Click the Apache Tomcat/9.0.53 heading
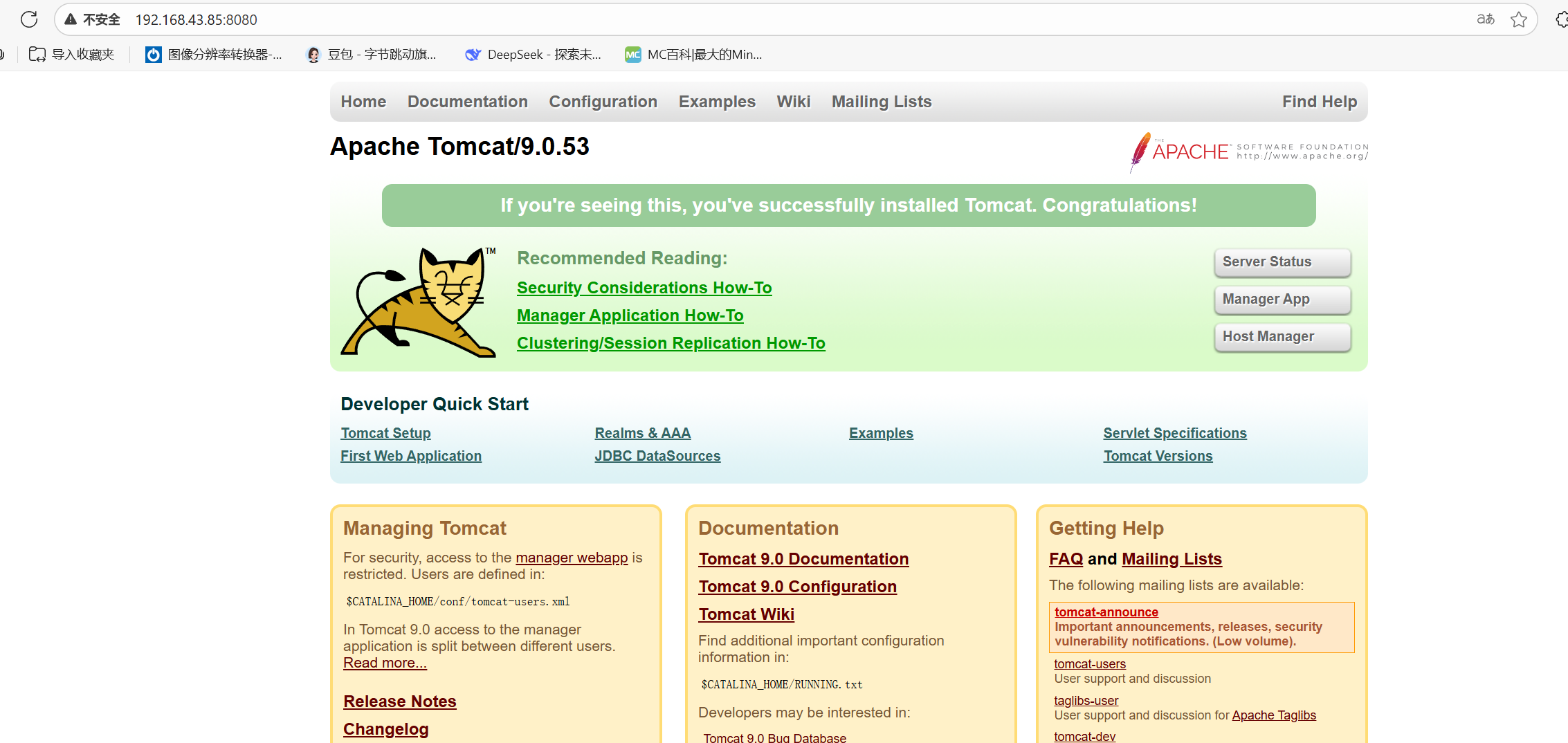The height and width of the screenshot is (743, 1568). pos(459,147)
